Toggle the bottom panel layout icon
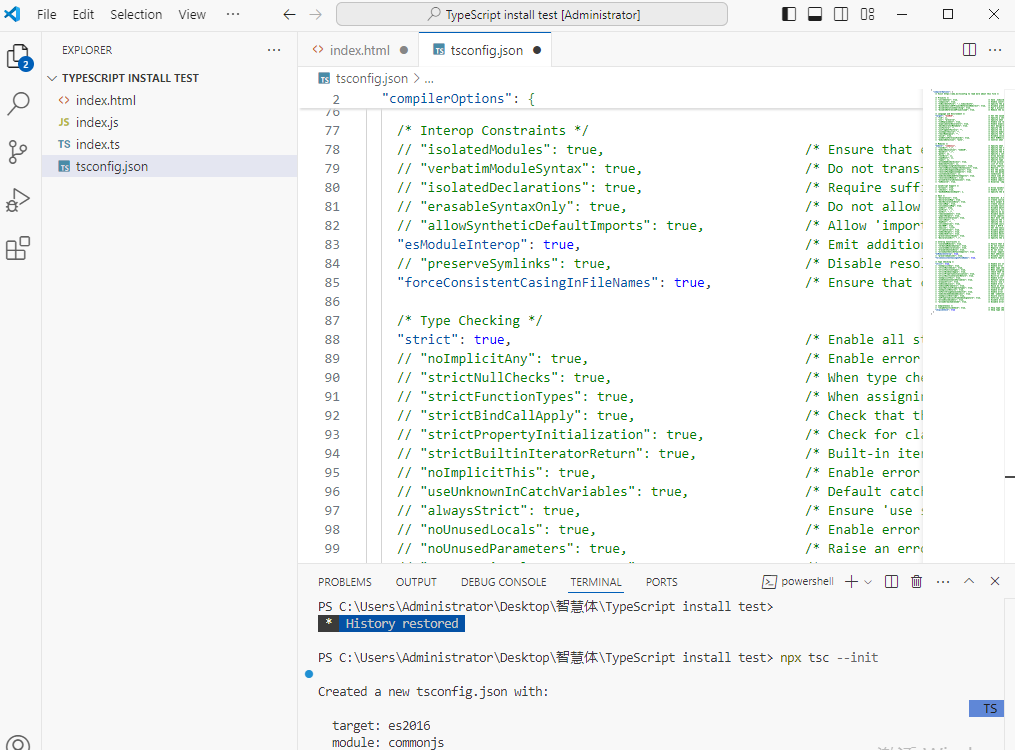 815,14
